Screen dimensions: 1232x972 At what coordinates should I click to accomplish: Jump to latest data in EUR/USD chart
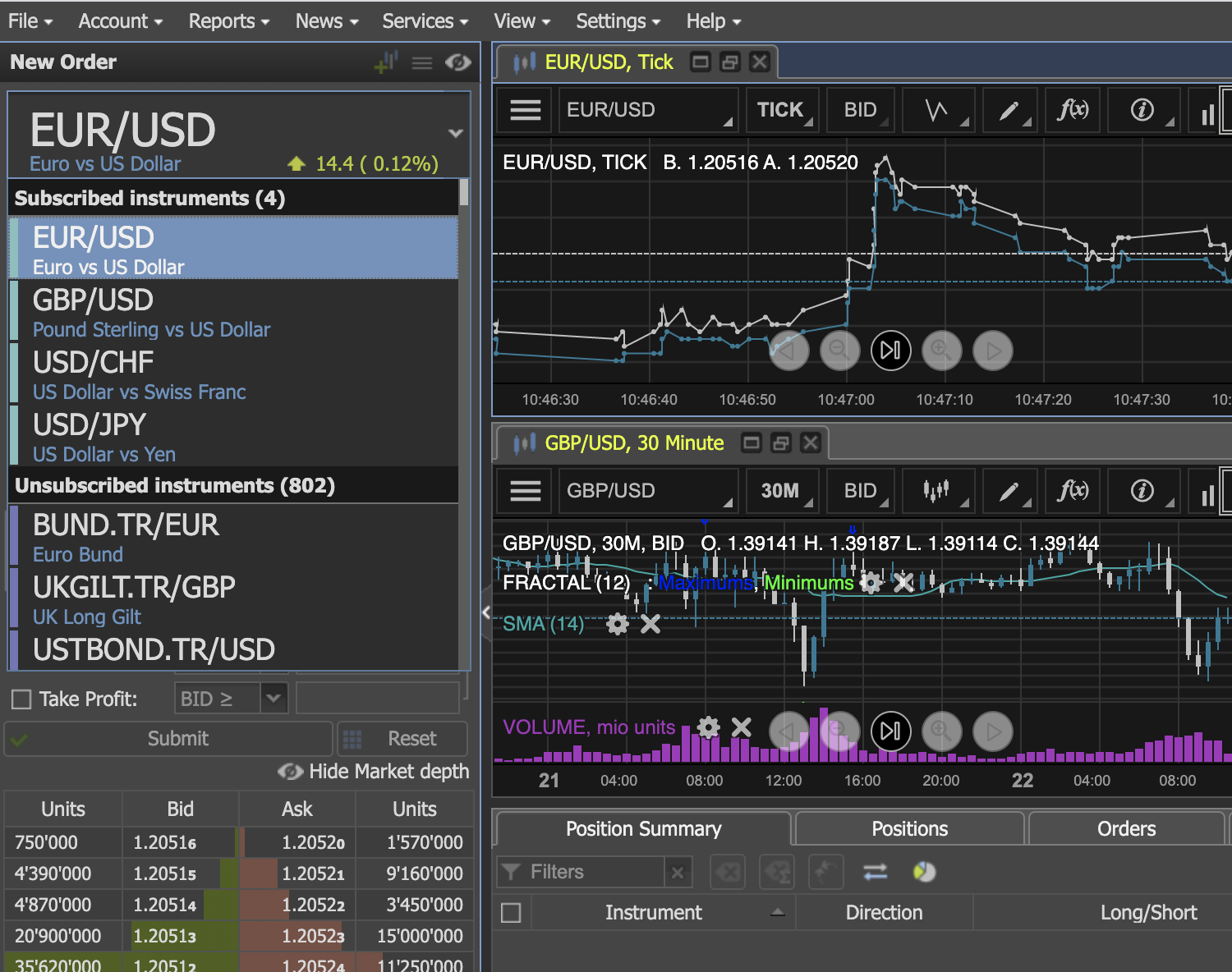890,351
